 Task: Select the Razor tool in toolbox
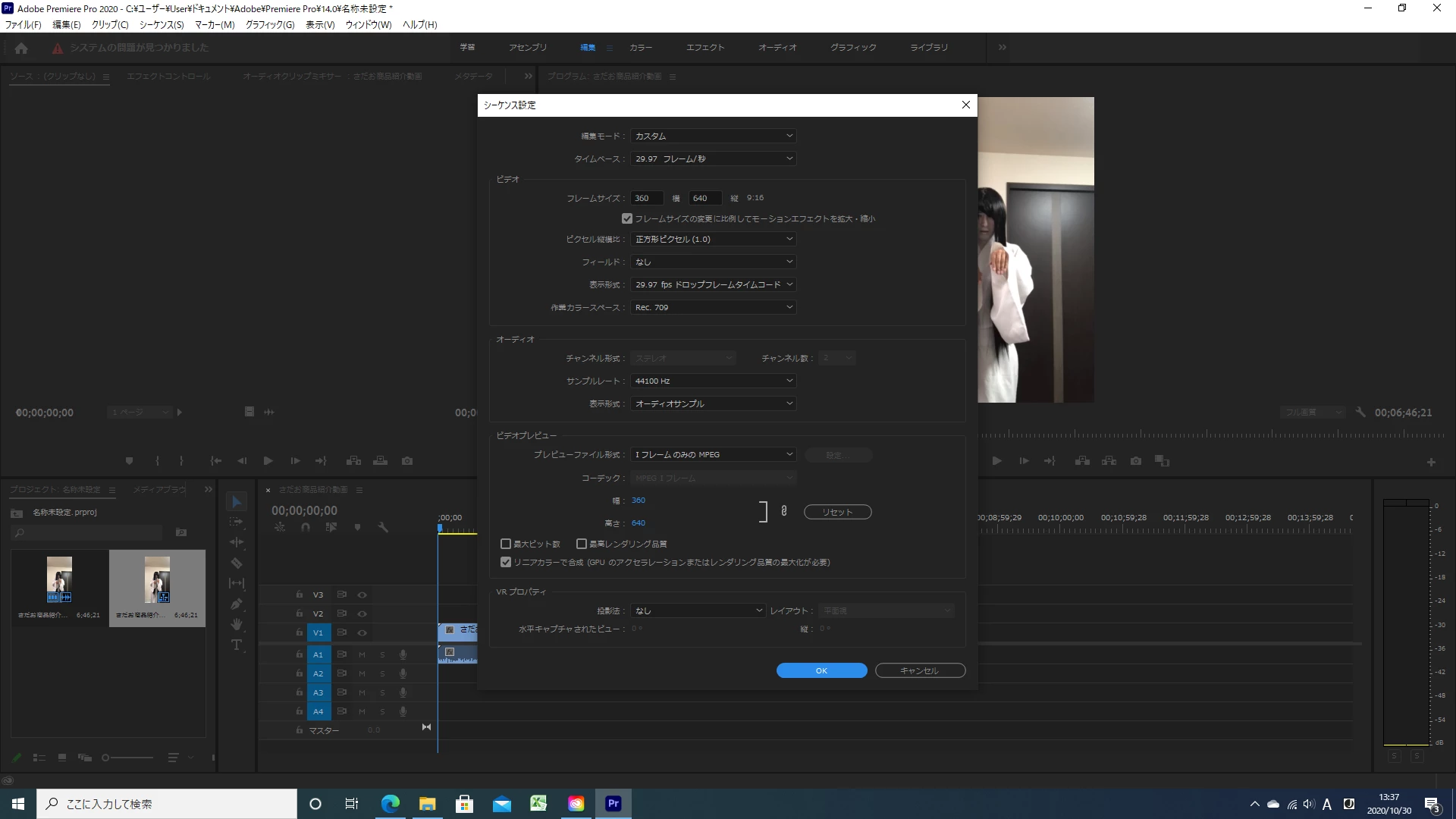tap(237, 563)
